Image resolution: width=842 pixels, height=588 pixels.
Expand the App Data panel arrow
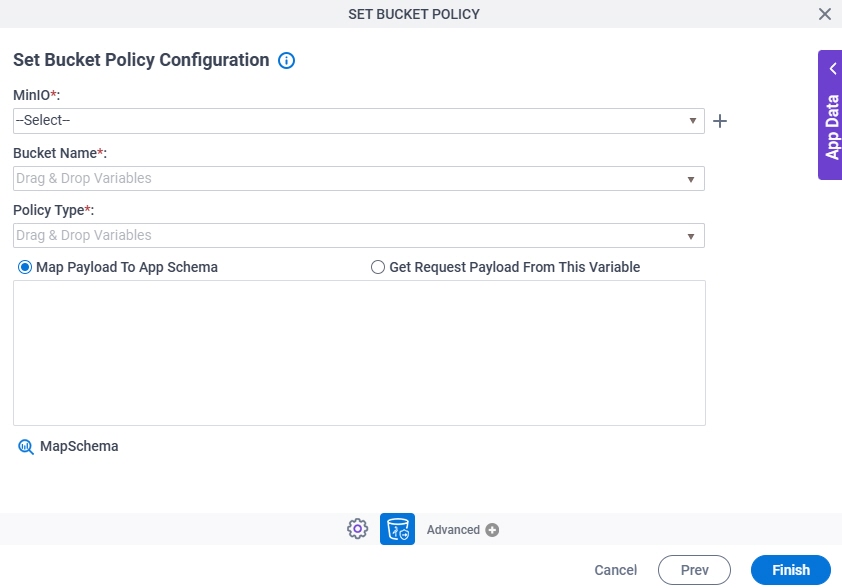click(x=833, y=69)
